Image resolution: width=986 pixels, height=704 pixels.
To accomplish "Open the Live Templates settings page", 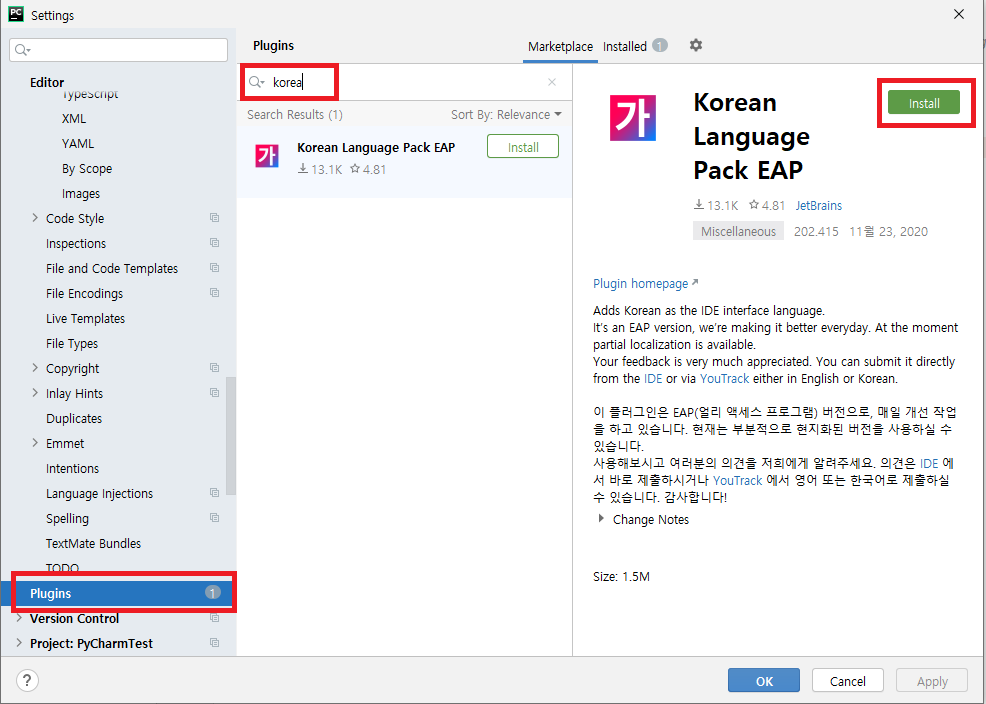I will (x=86, y=319).
